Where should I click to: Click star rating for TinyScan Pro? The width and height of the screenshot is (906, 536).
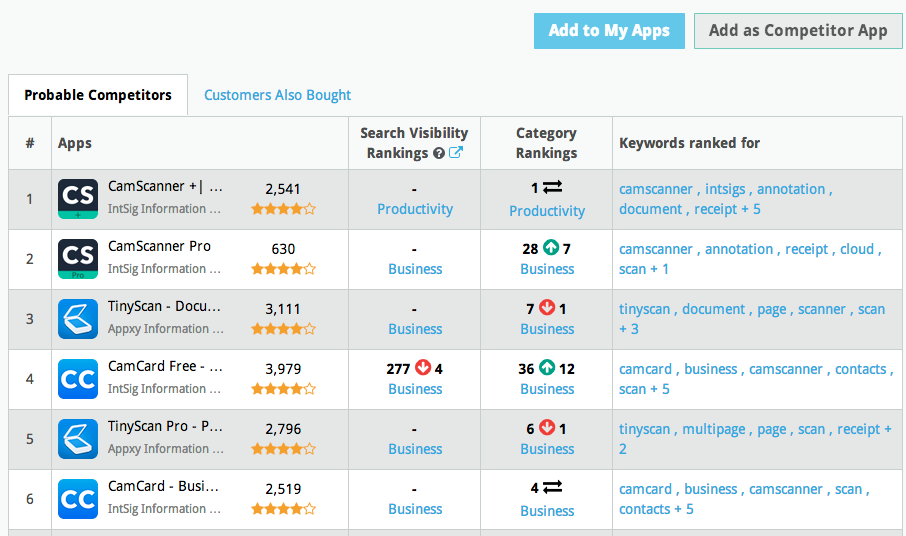click(x=283, y=449)
